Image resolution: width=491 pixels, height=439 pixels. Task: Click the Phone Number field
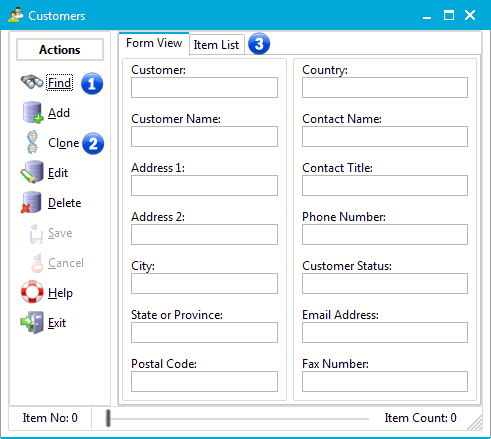pos(385,234)
